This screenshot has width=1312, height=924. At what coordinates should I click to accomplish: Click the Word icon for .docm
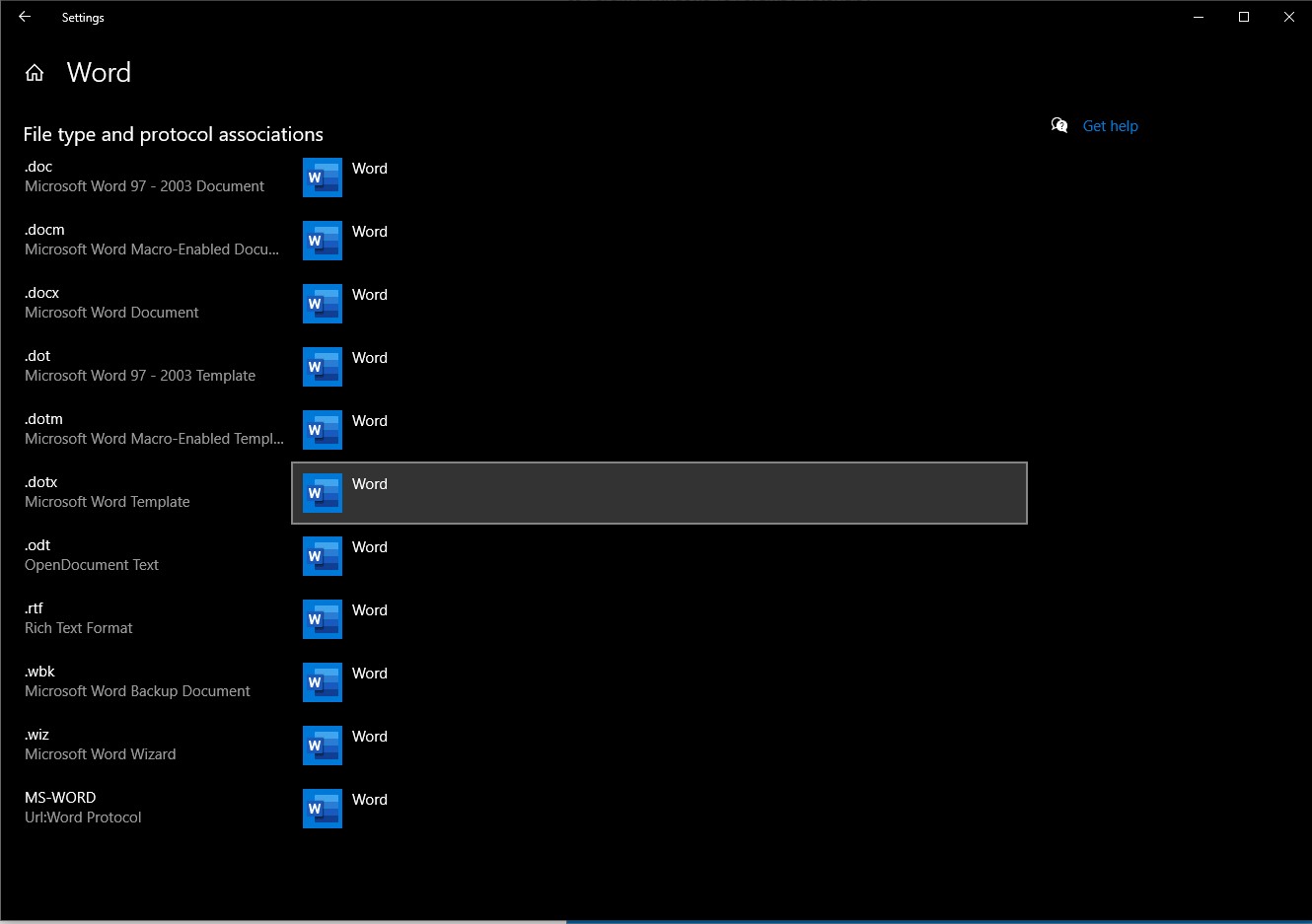tap(323, 241)
